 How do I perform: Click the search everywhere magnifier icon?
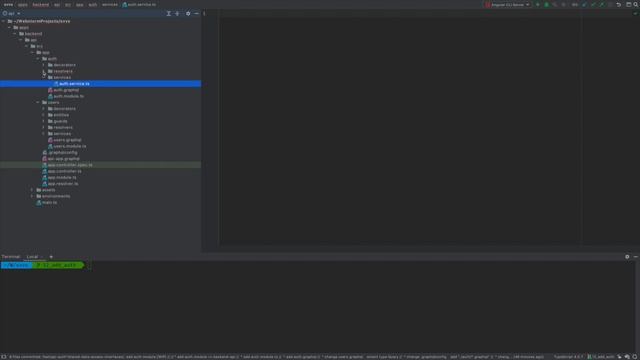point(636,4)
